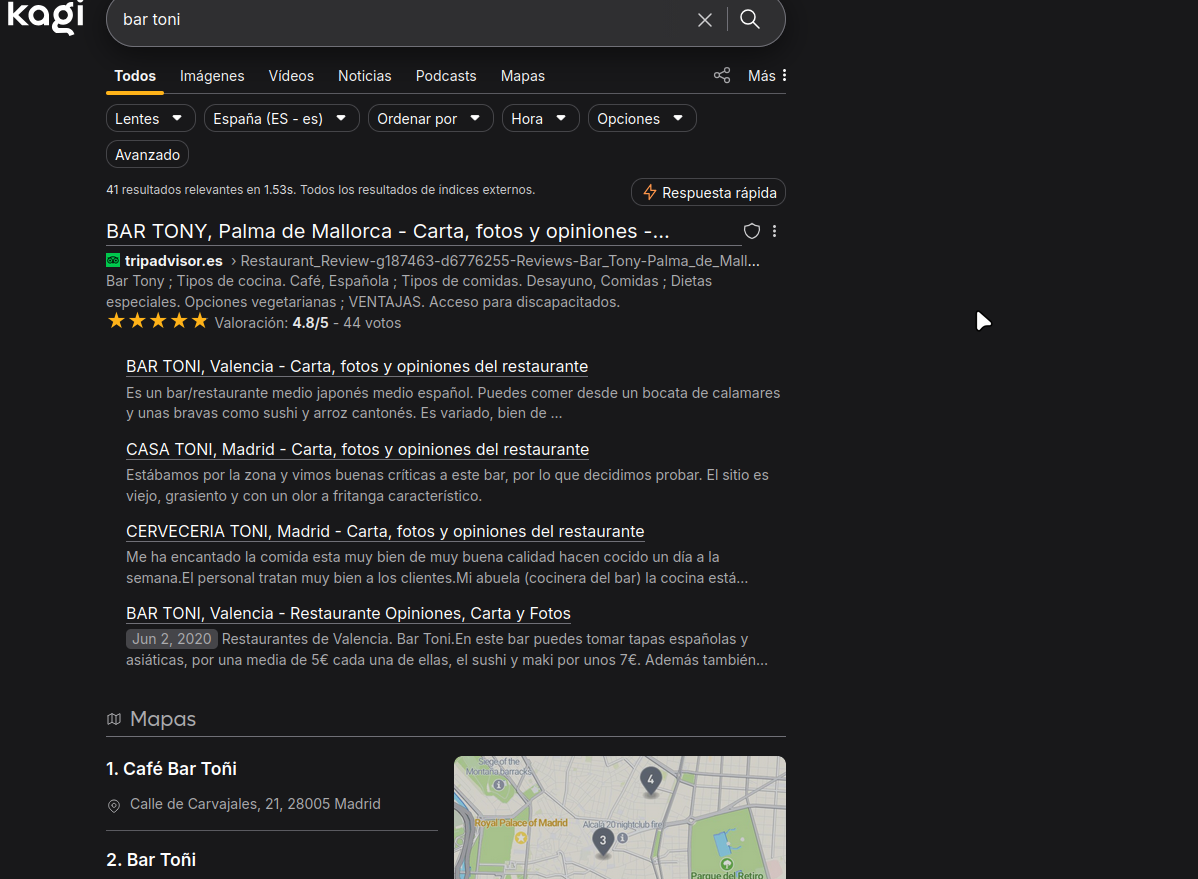Click map pin number 4
The height and width of the screenshot is (879, 1198).
(x=650, y=781)
